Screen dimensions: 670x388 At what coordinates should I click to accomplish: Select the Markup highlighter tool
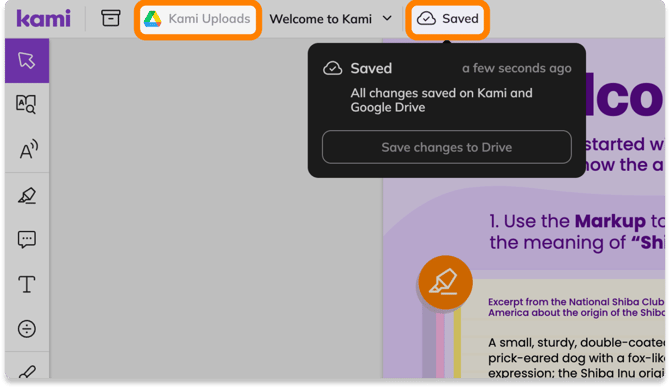click(x=27, y=196)
